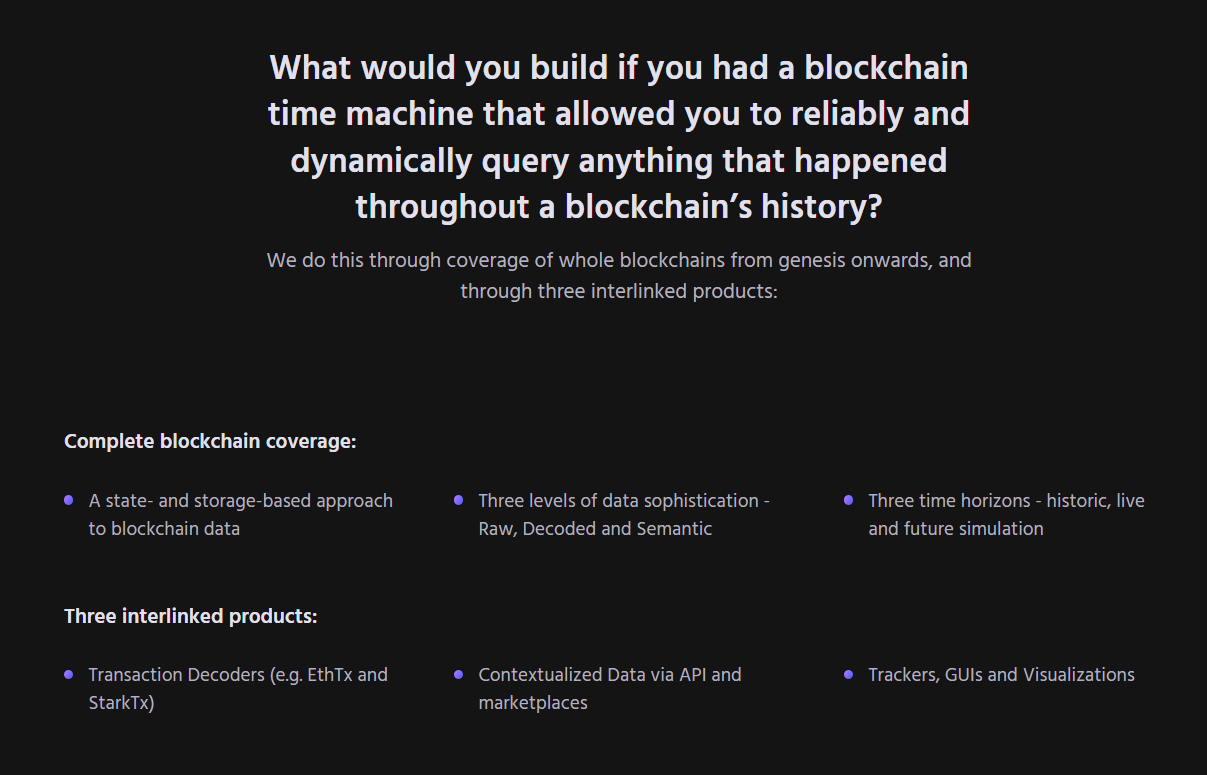Click the 'through three interlinked products:' subtitle line
This screenshot has height=775, width=1207.
[x=618, y=292]
